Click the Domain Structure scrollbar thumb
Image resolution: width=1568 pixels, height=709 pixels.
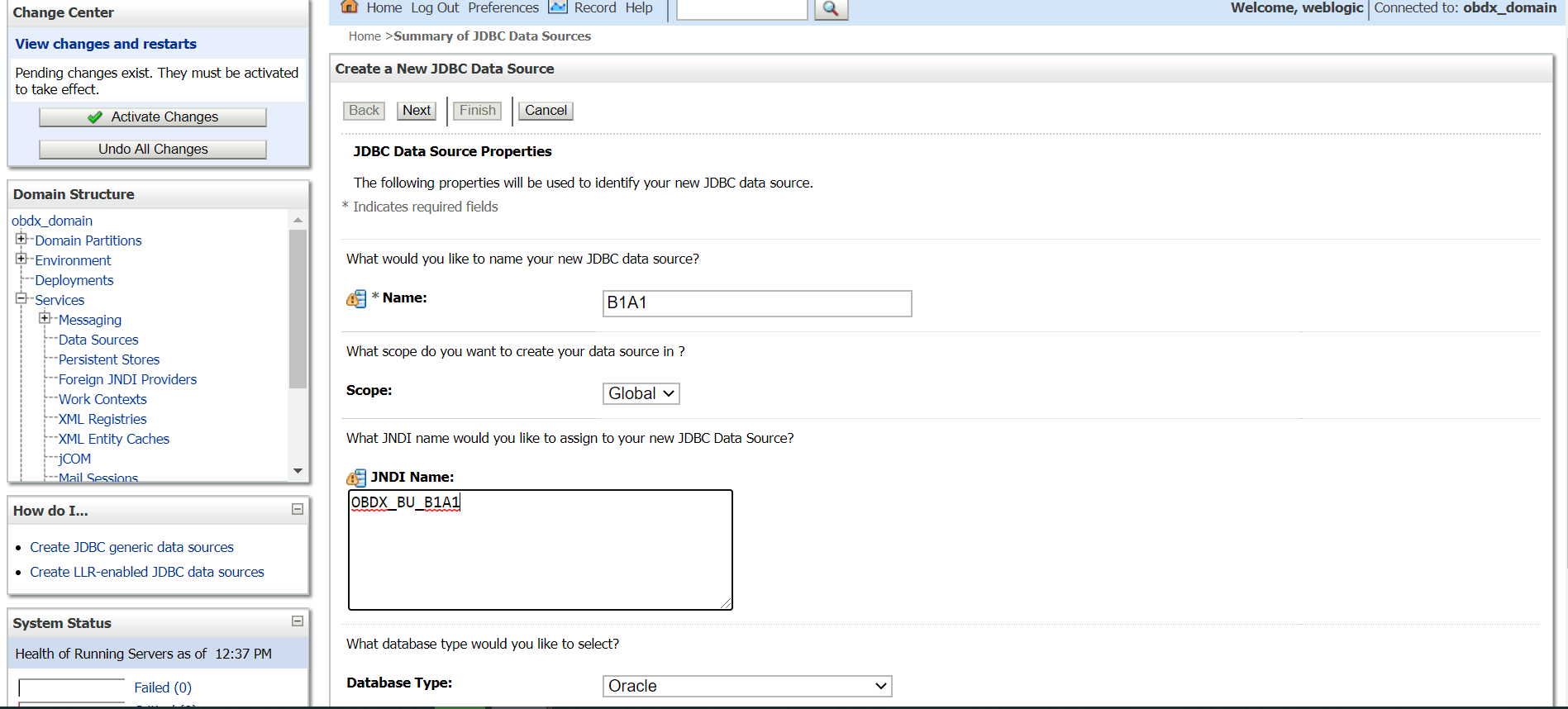pyautogui.click(x=298, y=309)
